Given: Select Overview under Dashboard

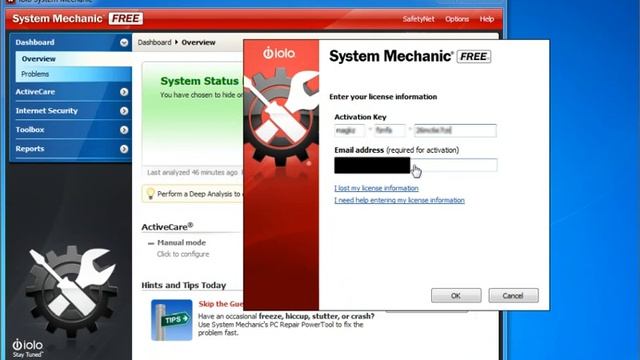Looking at the screenshot, I should pos(73,59).
